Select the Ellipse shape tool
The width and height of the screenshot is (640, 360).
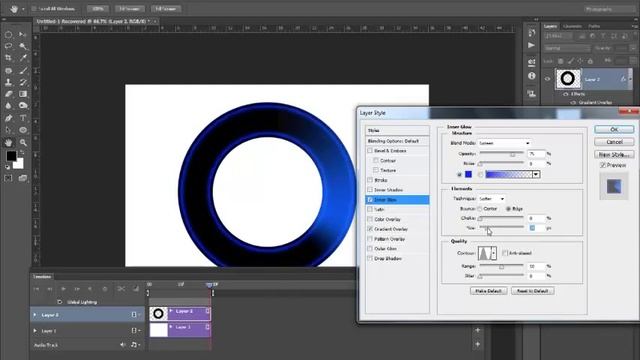pyautogui.click(x=23, y=130)
